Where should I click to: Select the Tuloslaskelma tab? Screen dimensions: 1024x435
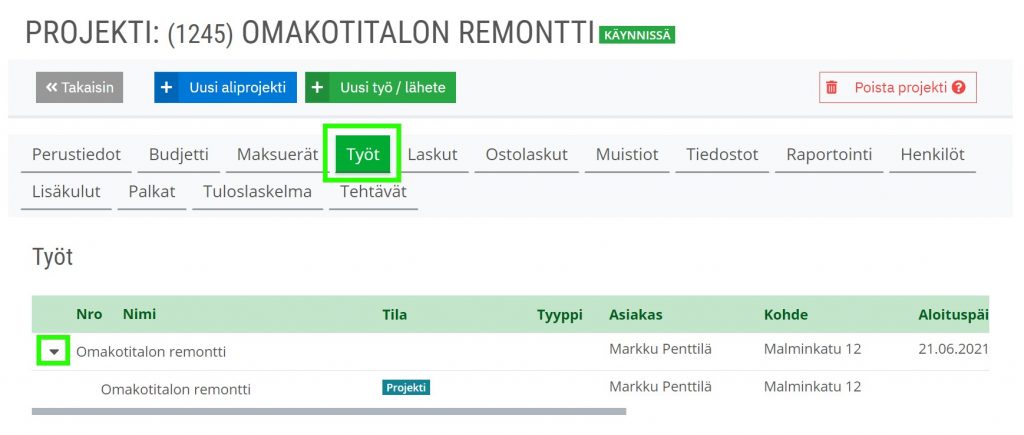[x=258, y=191]
